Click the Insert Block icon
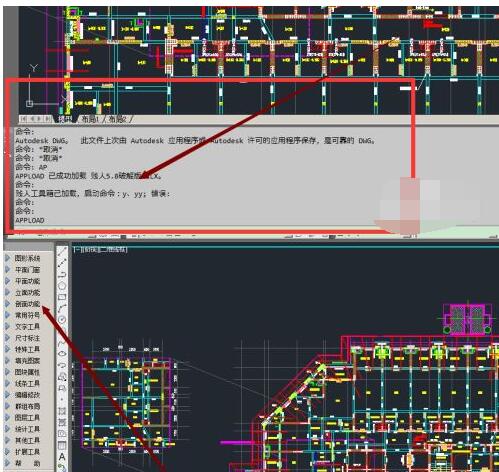The width and height of the screenshot is (499, 472). [x=62, y=376]
